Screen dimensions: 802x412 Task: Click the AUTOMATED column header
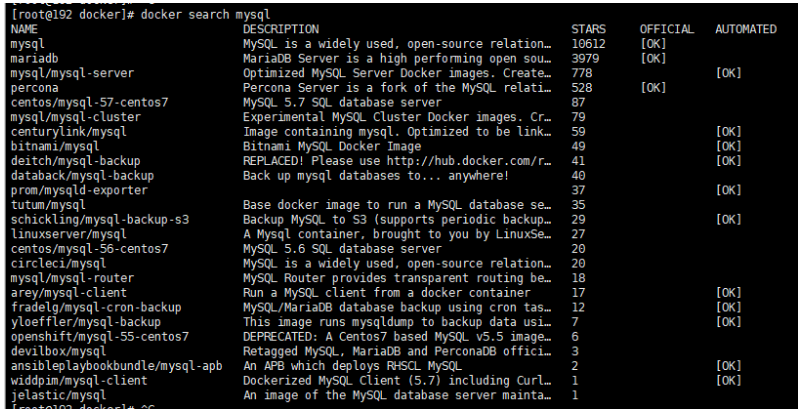coord(746,29)
